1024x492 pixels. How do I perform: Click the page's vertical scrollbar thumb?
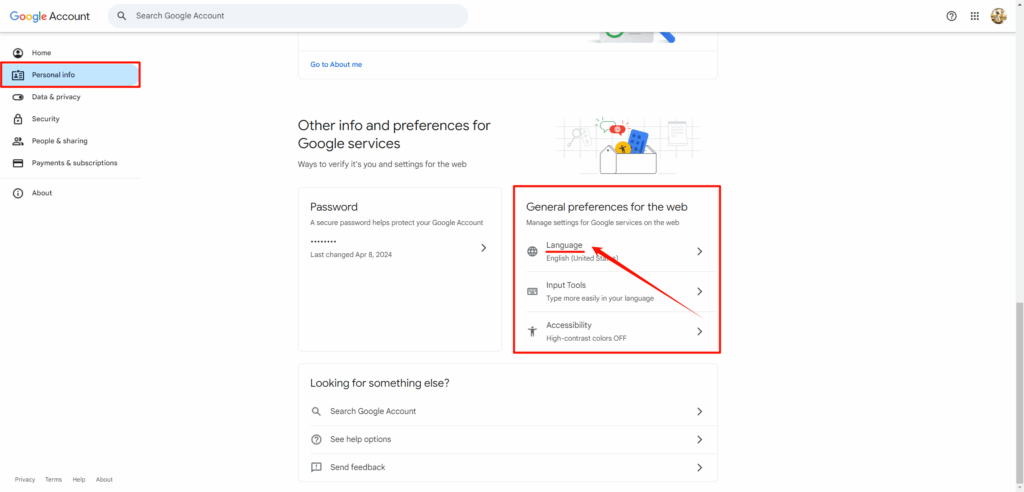[1020, 395]
